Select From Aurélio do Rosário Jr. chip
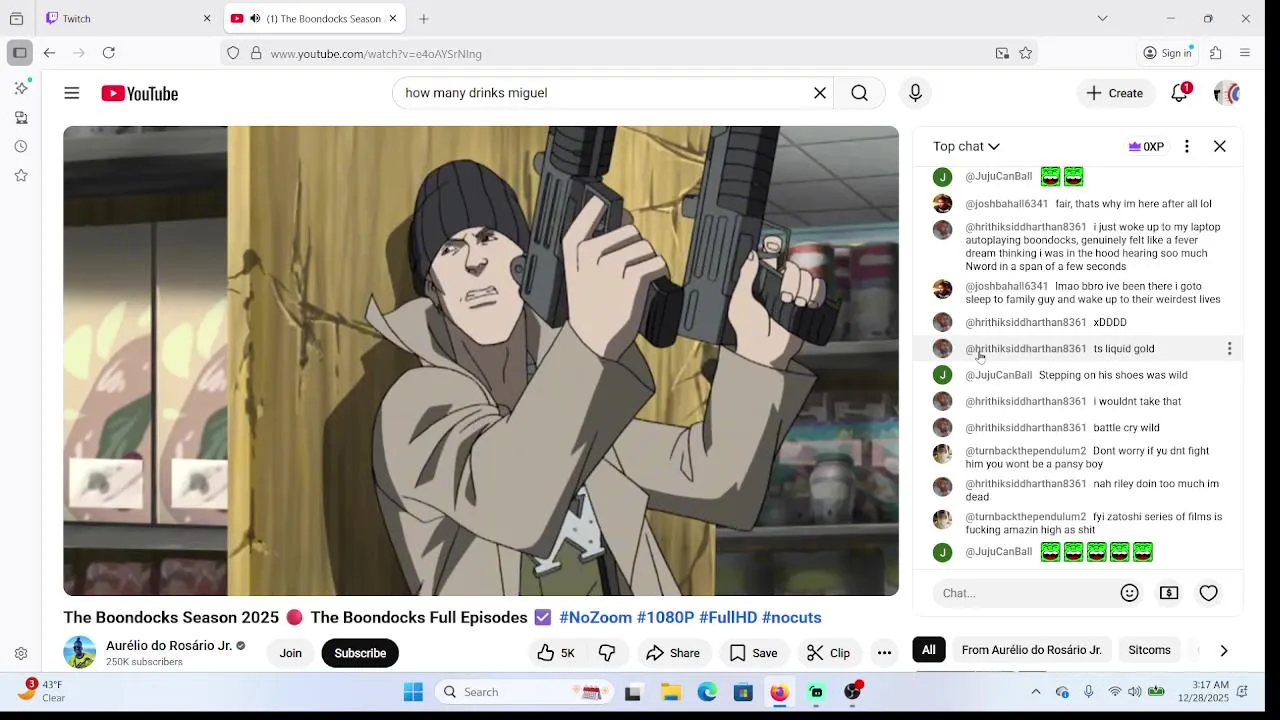 1031,650
